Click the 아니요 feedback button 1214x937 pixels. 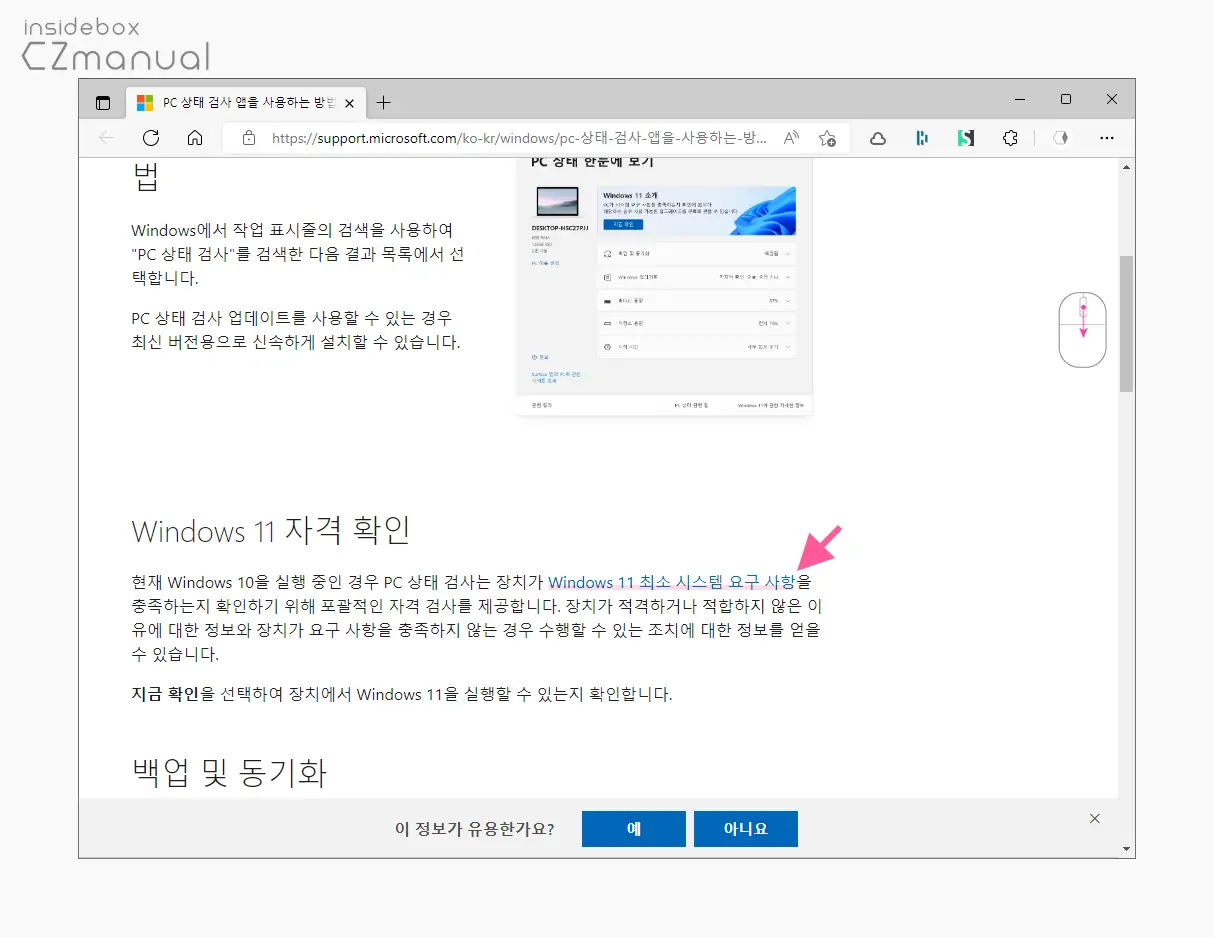pyautogui.click(x=746, y=829)
